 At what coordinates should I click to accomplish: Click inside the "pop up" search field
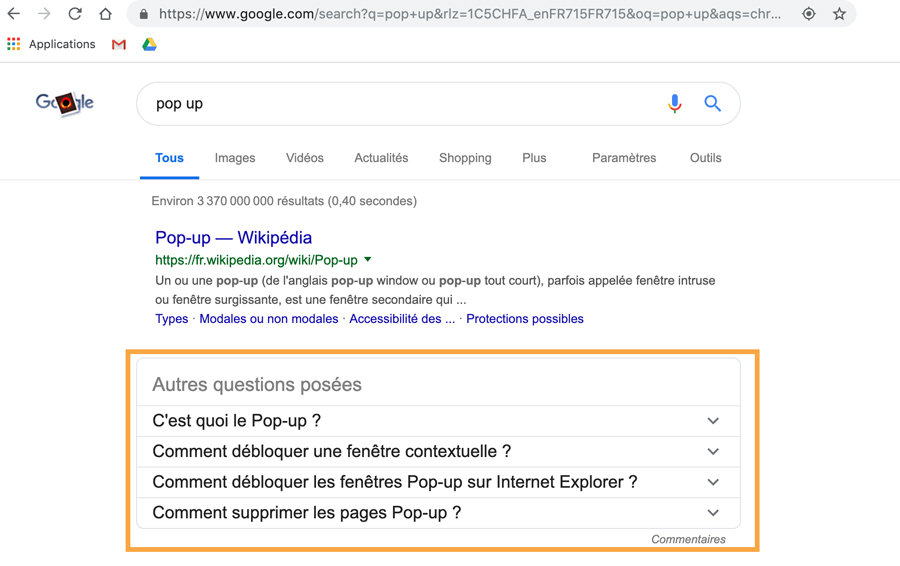pyautogui.click(x=402, y=103)
